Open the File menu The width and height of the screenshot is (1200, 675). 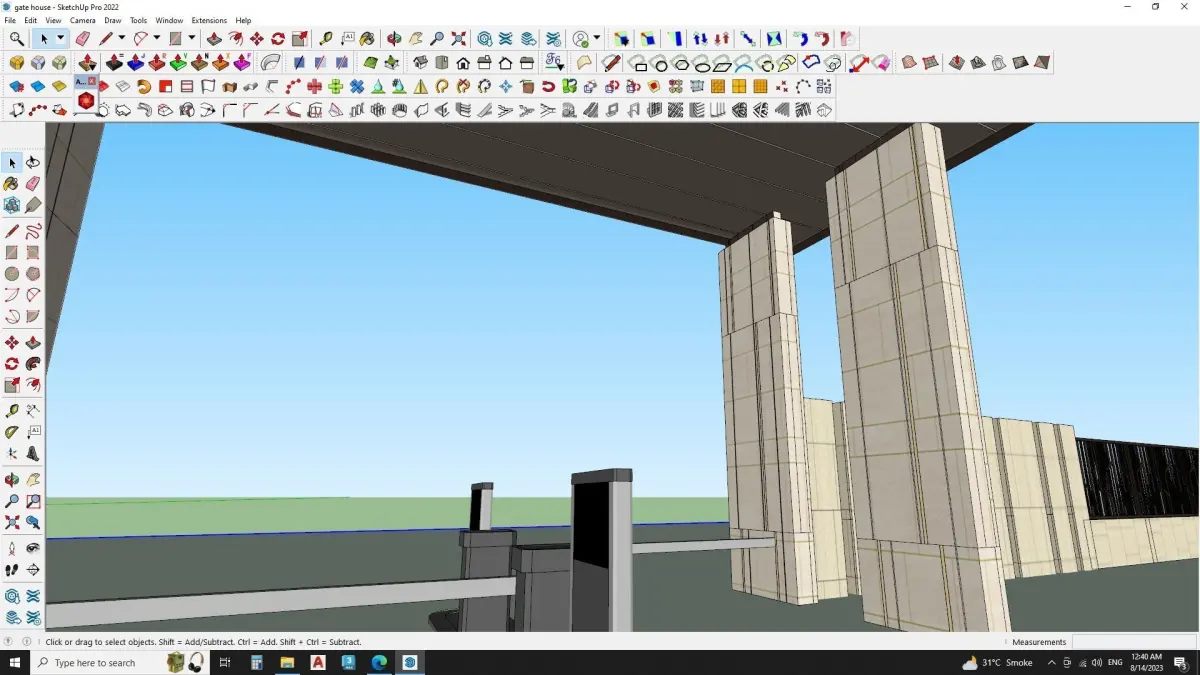point(10,20)
